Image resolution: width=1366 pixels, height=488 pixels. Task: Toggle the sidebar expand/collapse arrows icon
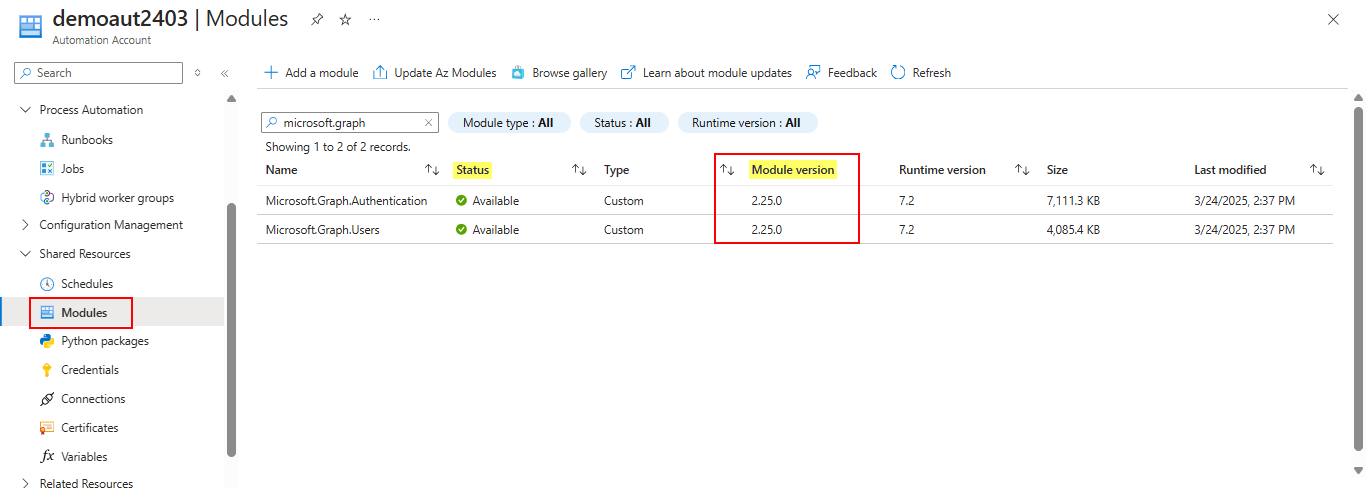[198, 73]
